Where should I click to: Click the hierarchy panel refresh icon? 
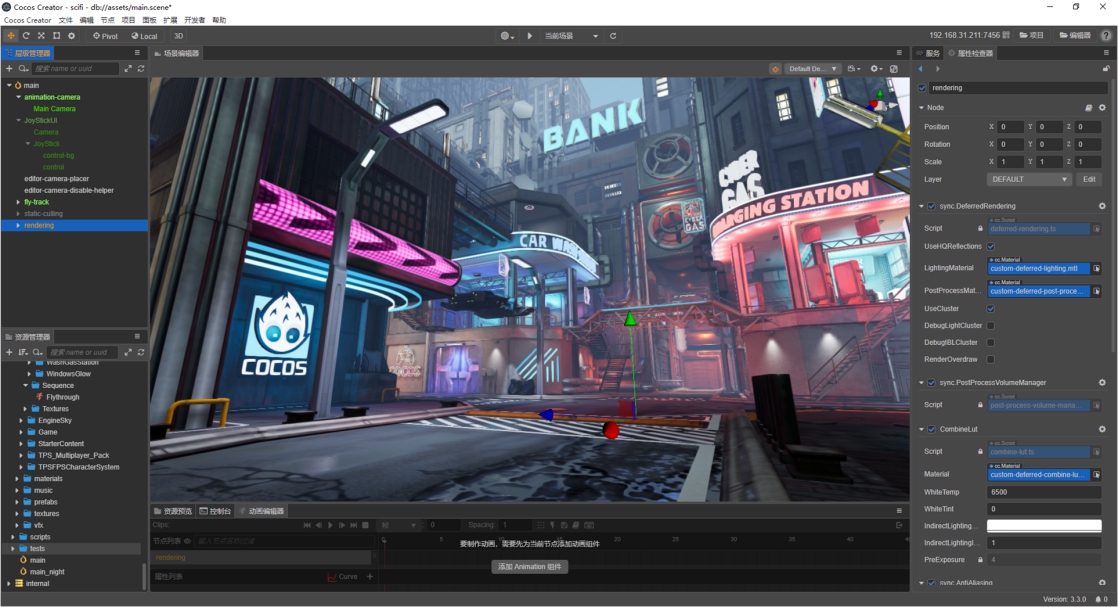tap(141, 69)
